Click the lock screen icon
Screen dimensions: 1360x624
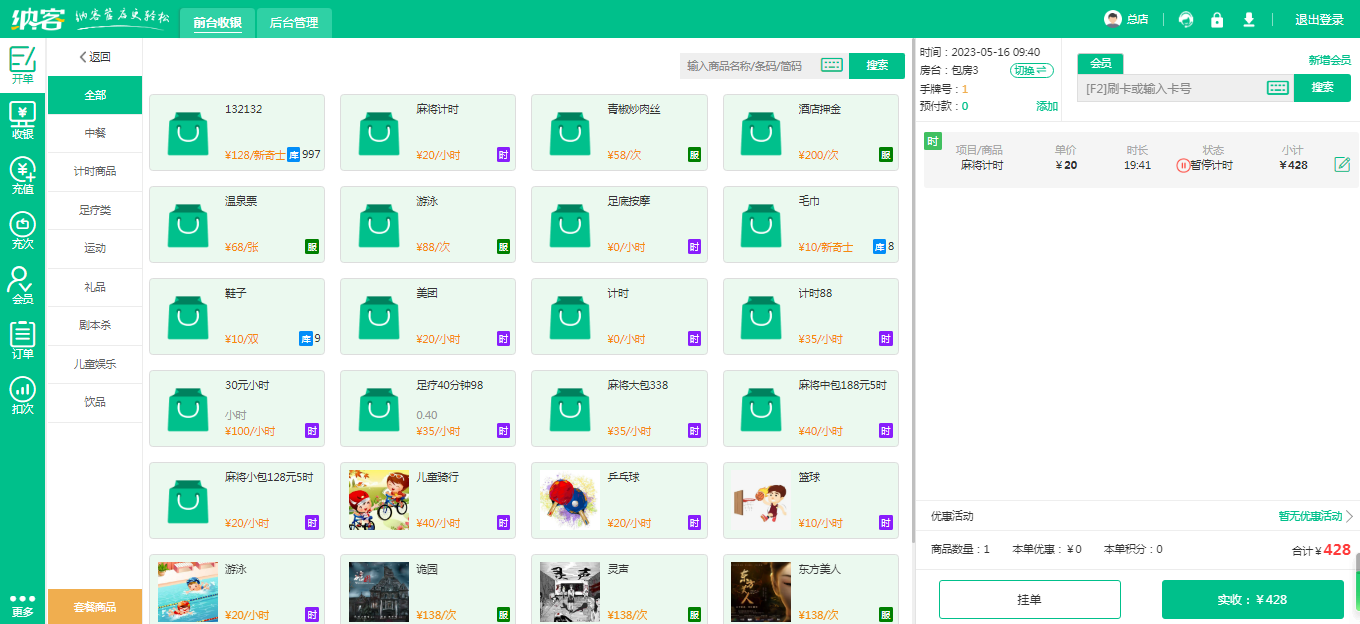pos(1217,19)
